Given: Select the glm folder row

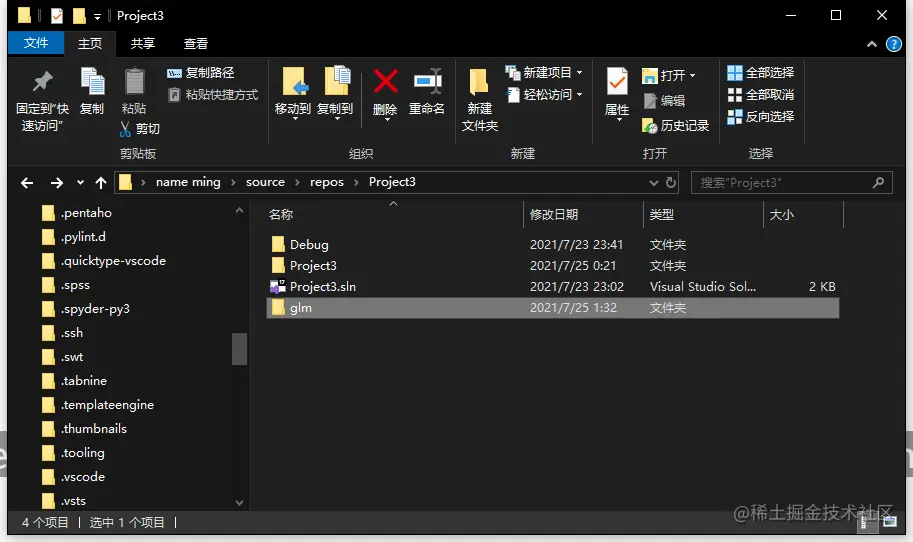Looking at the screenshot, I should (x=552, y=307).
